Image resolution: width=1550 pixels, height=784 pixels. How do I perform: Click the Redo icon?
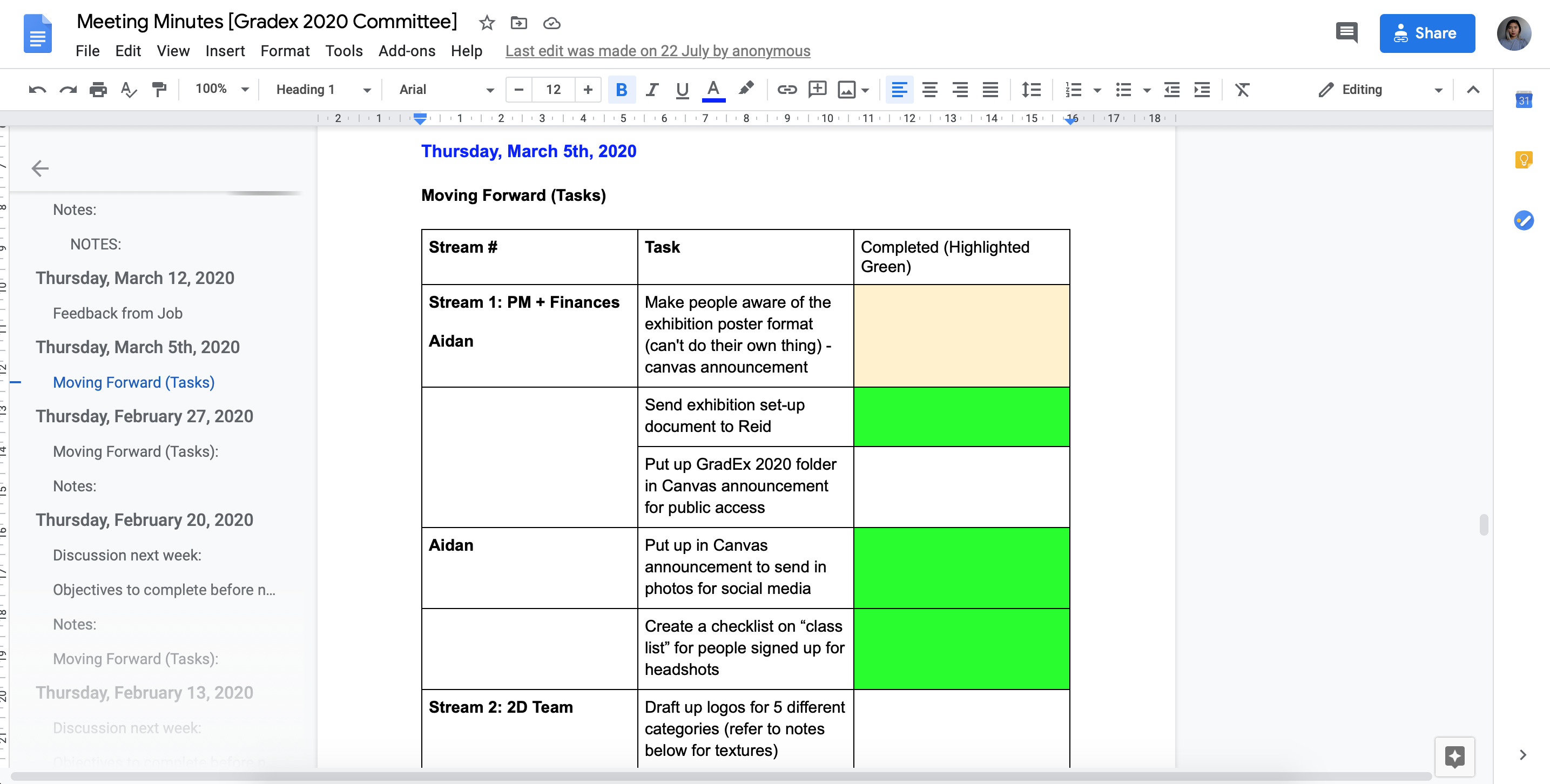(x=68, y=90)
